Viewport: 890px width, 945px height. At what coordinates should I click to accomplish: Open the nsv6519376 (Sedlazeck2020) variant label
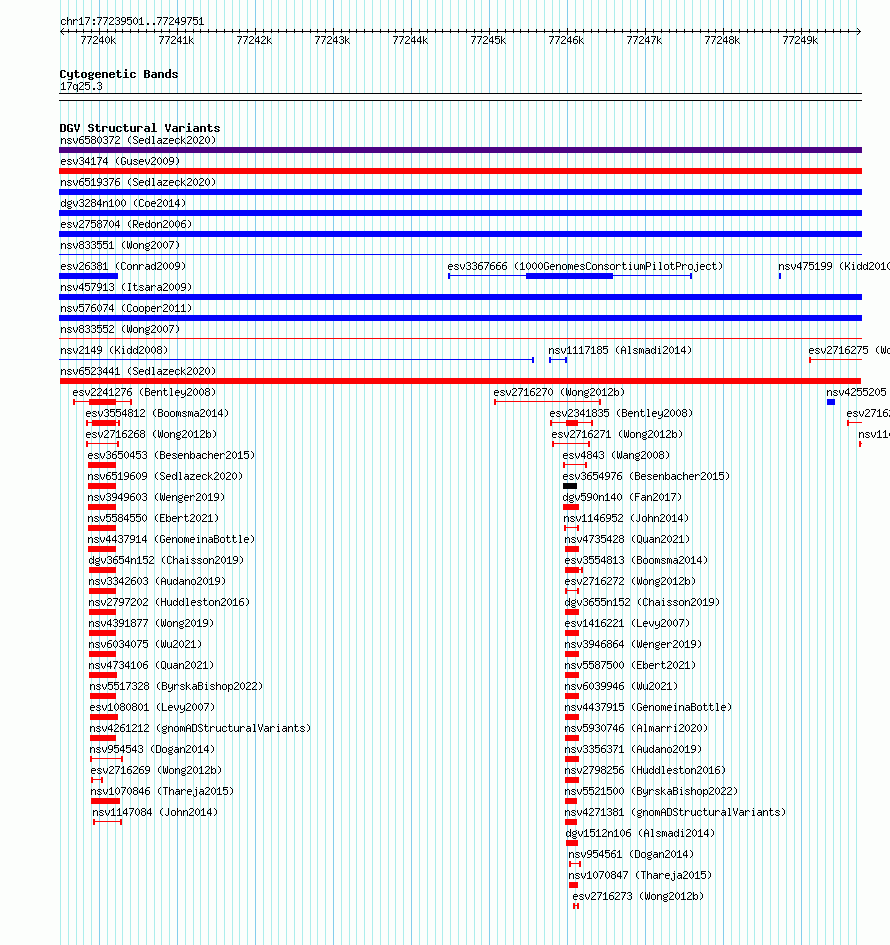[x=138, y=182]
